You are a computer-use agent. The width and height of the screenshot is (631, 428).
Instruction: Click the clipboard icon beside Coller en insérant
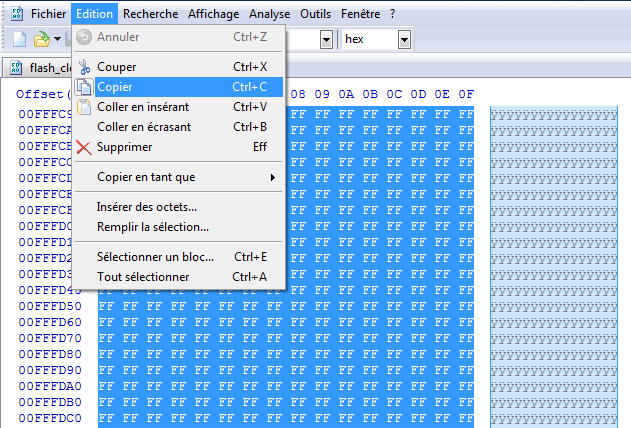[85, 107]
